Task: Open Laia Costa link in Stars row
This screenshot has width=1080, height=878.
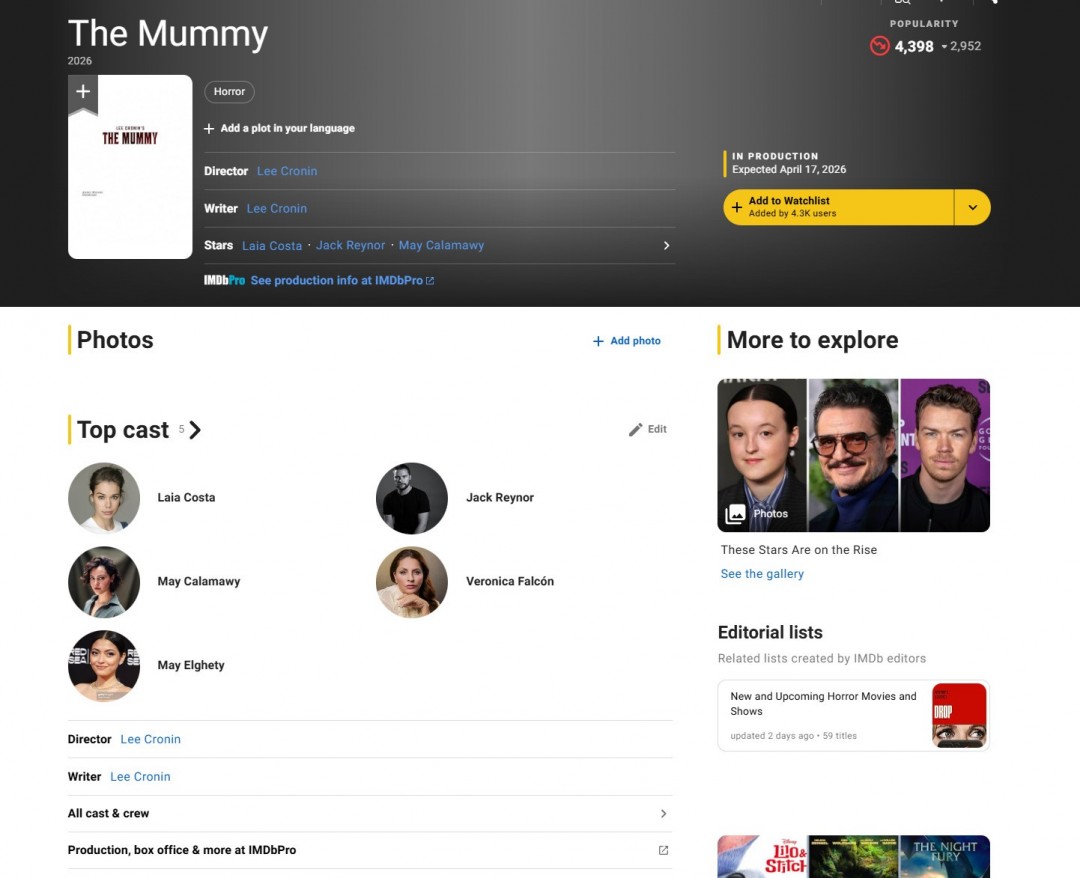Action: click(272, 246)
